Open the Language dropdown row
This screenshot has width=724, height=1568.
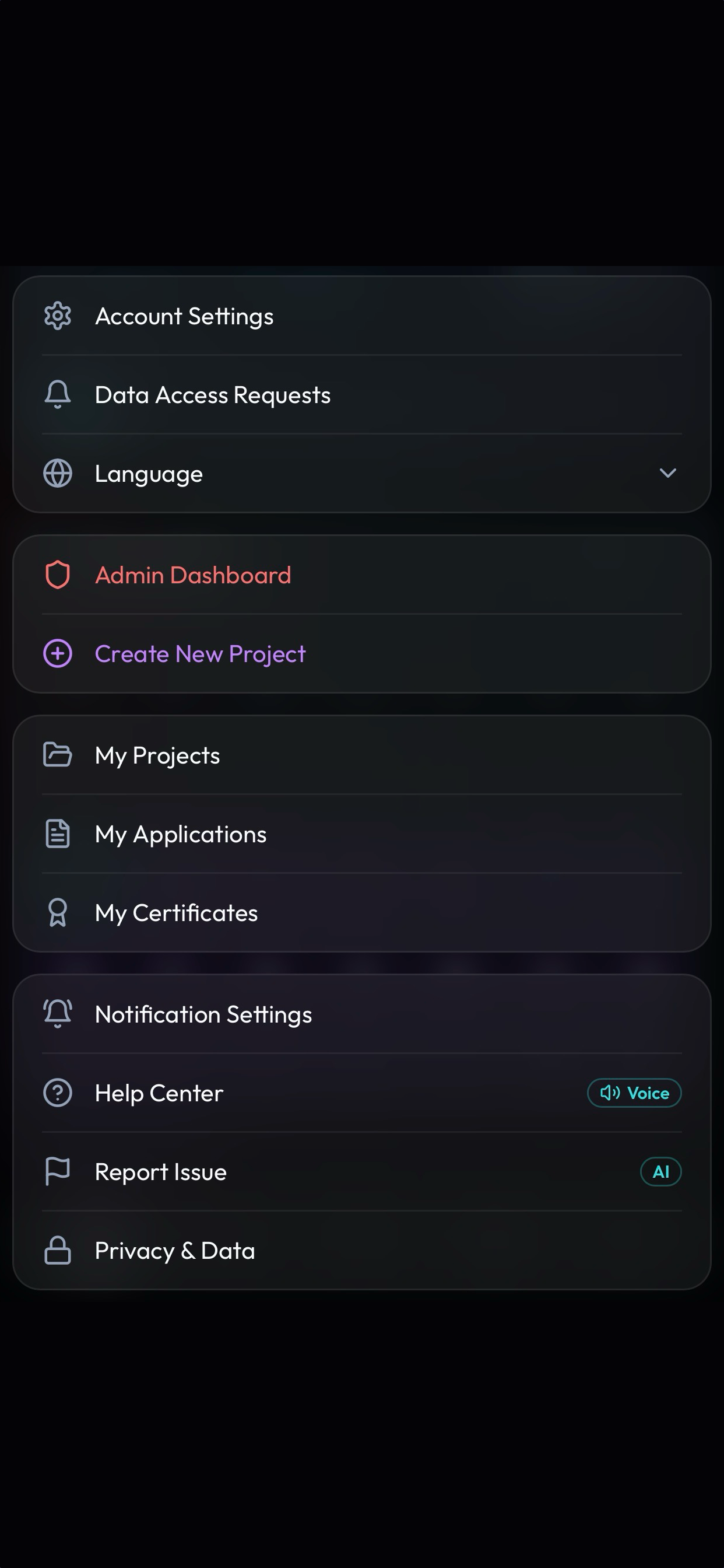(x=362, y=473)
